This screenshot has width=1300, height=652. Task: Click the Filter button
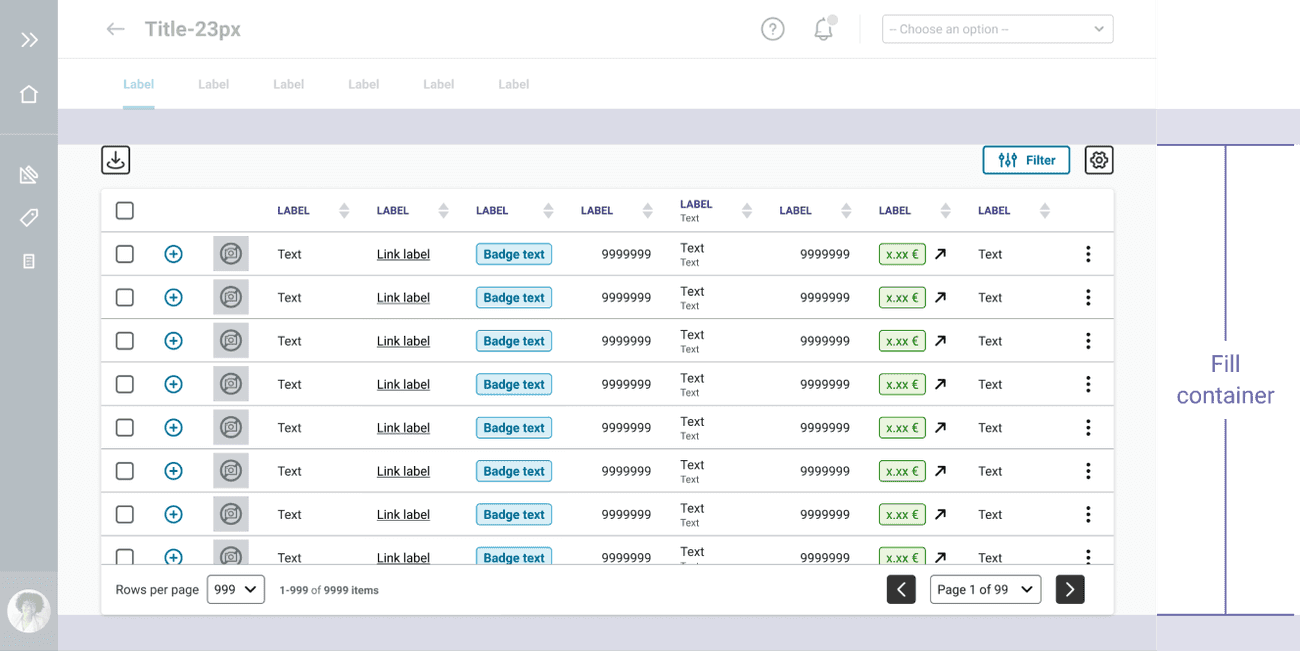tap(1026, 159)
